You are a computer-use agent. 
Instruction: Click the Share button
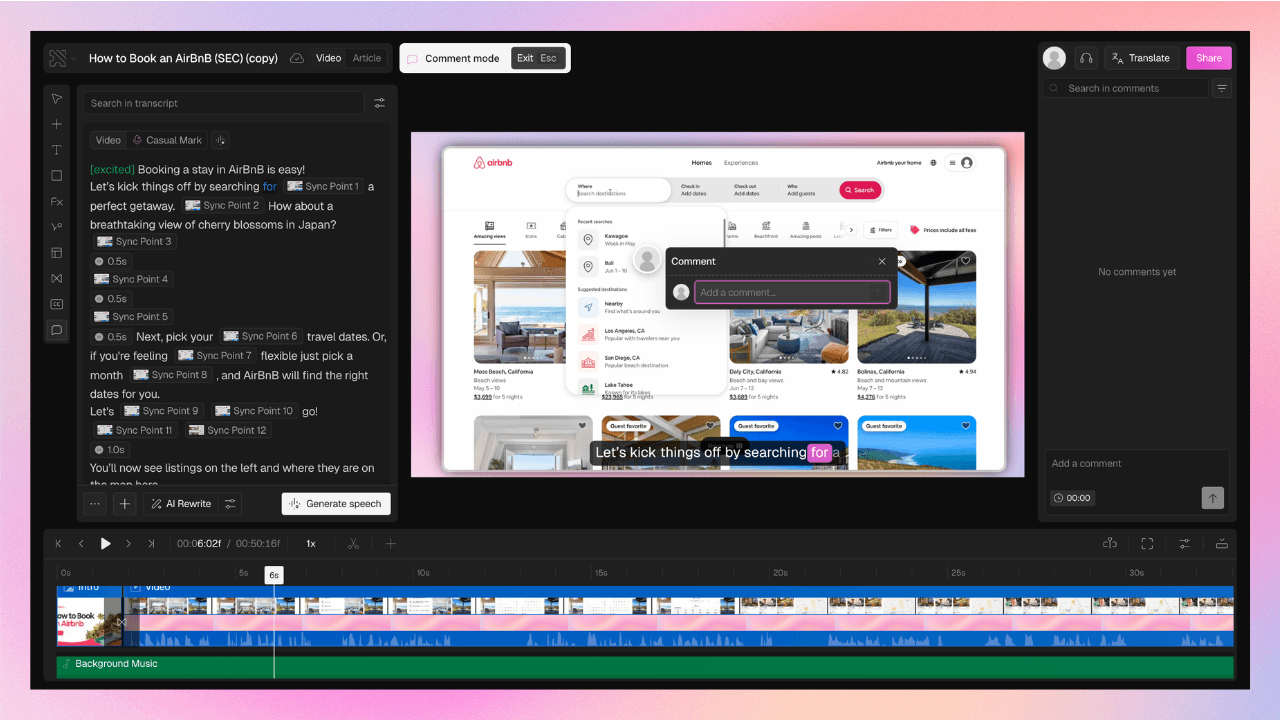(1209, 58)
